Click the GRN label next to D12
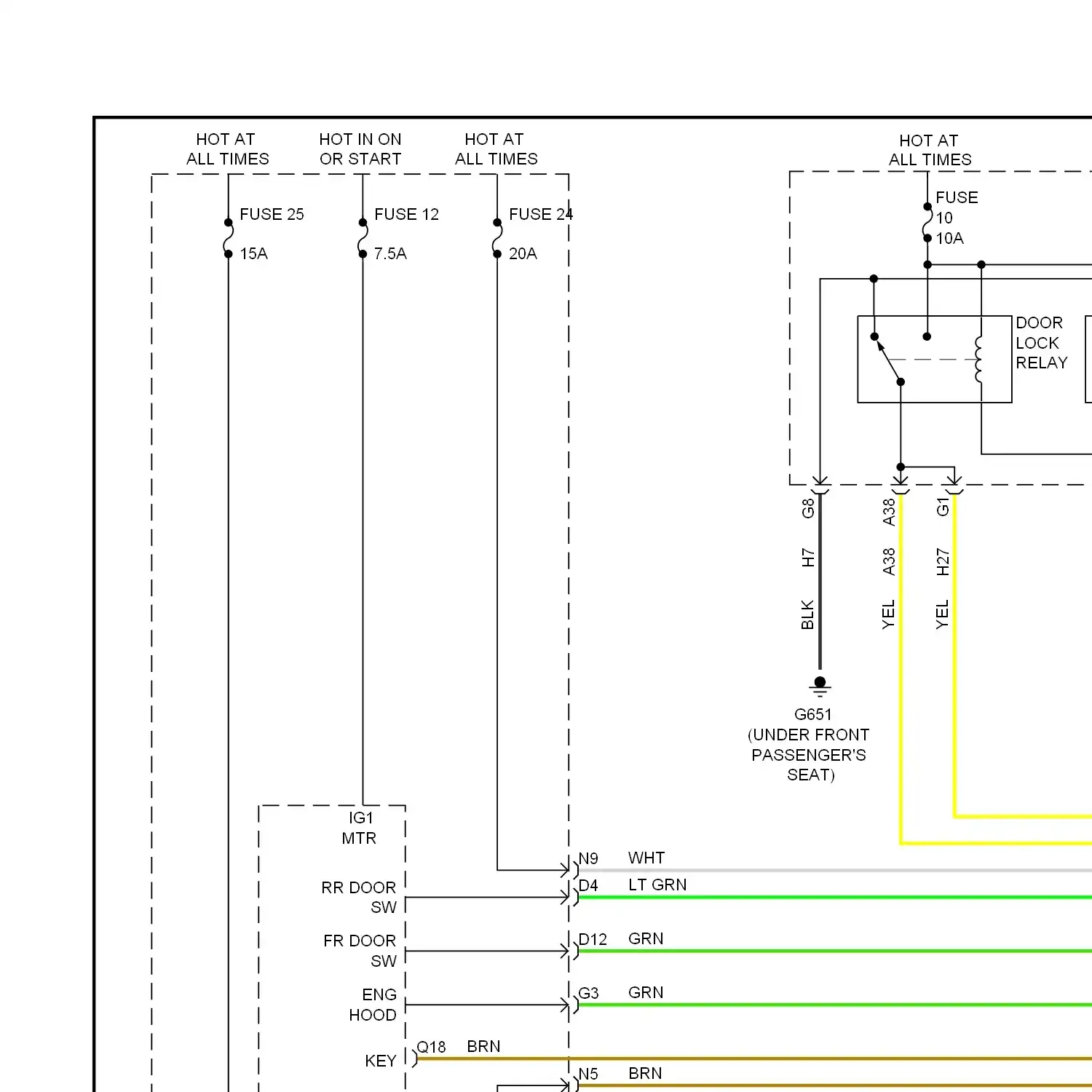This screenshot has width=1092, height=1092. point(646,938)
